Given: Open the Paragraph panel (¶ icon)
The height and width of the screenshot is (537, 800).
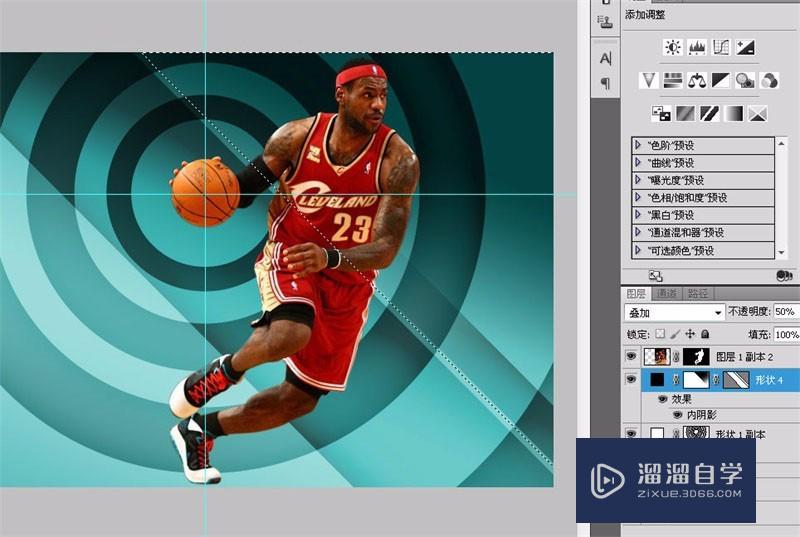Looking at the screenshot, I should click(606, 83).
